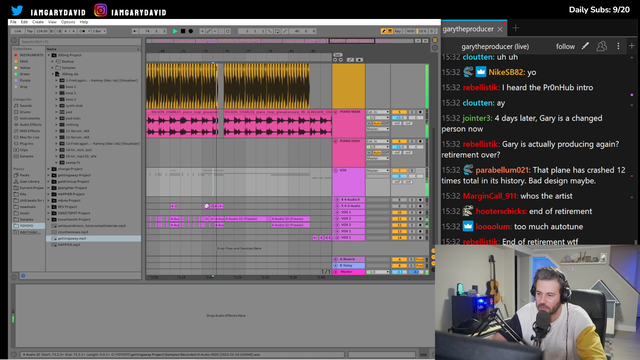Arm the Arrangement Record button
Viewport: 640px width, 360px height.
191,31
